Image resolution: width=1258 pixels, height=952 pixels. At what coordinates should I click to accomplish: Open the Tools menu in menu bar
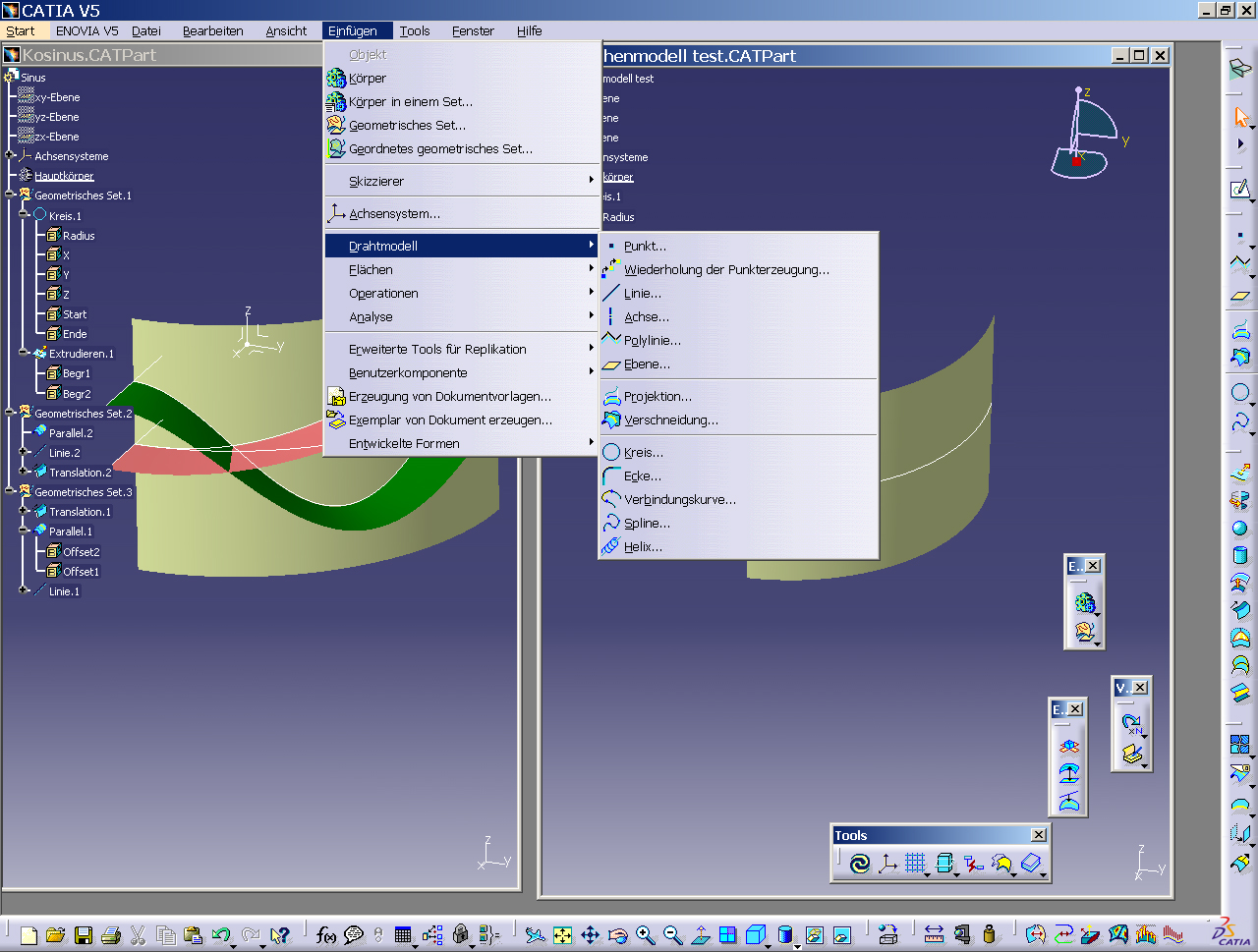[415, 30]
